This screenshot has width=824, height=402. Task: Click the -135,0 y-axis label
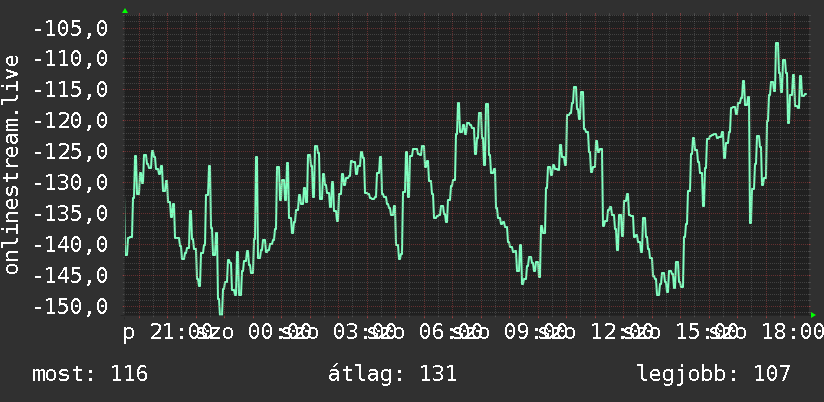(x=70, y=214)
